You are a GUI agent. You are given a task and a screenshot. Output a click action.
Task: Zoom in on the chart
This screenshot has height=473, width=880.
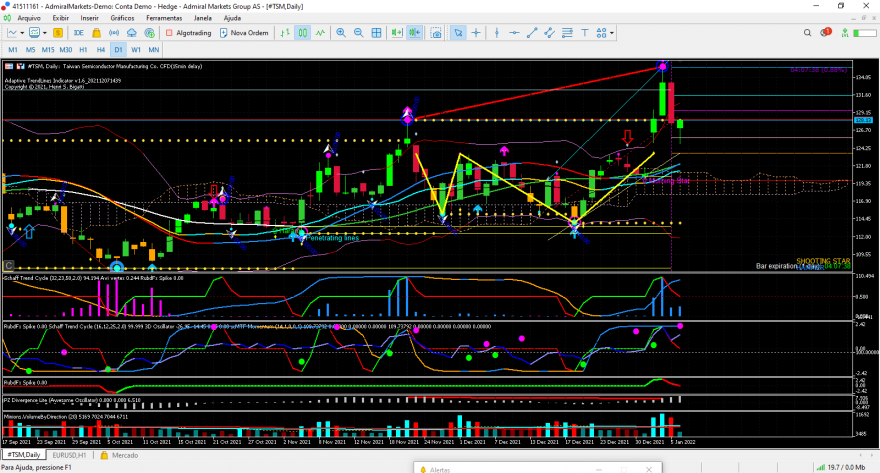tap(341, 32)
